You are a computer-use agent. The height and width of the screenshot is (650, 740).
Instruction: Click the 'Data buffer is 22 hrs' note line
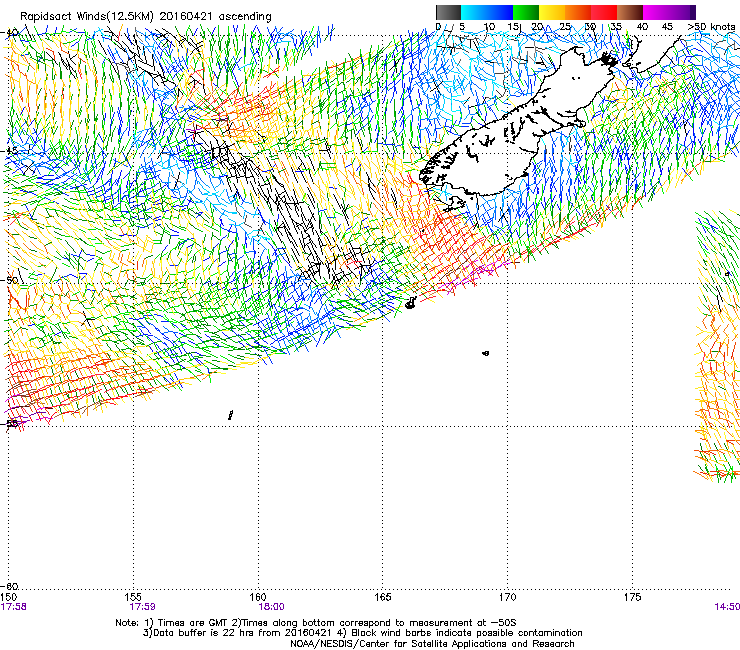362,633
